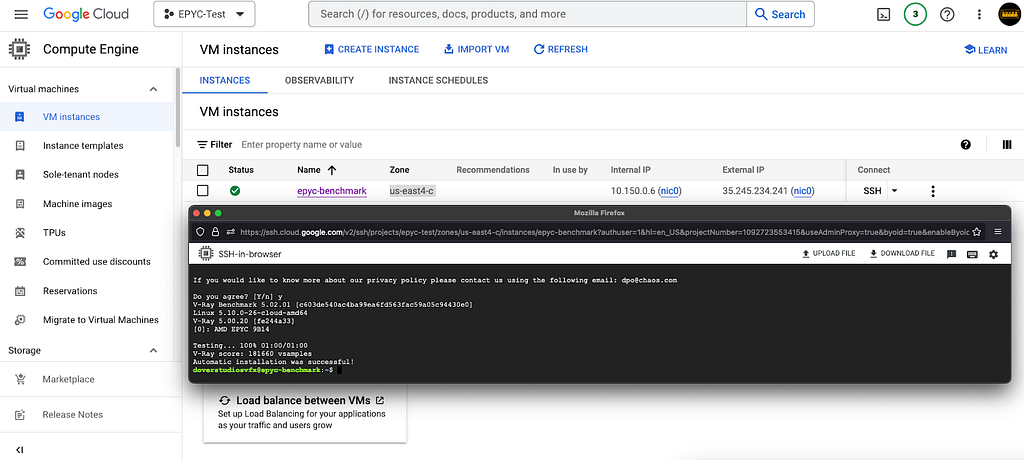This screenshot has width=1024, height=460.
Task: Open the table help icon
Action: point(966,144)
